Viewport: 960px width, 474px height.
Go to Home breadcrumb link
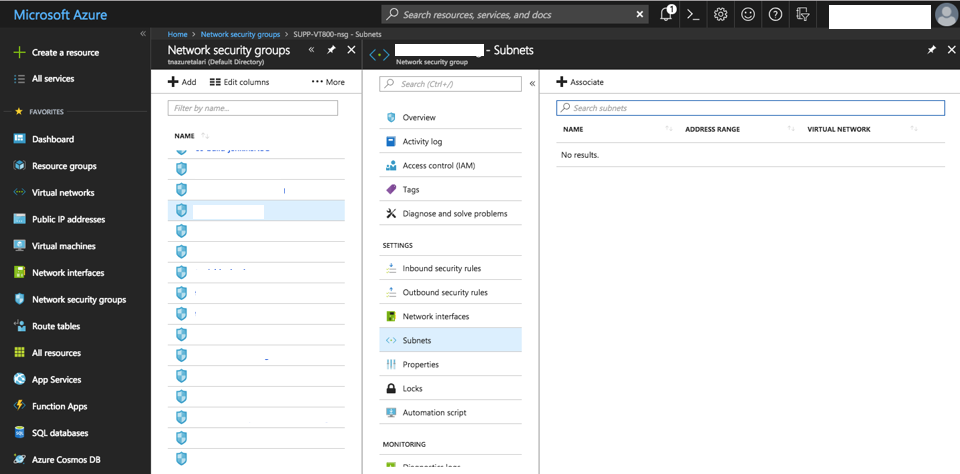(178, 34)
